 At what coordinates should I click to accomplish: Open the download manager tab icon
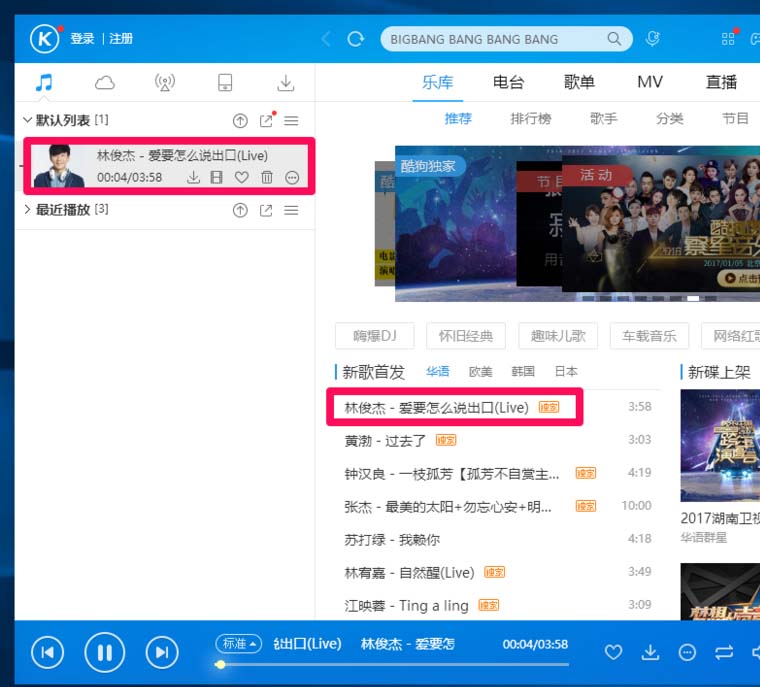[285, 83]
